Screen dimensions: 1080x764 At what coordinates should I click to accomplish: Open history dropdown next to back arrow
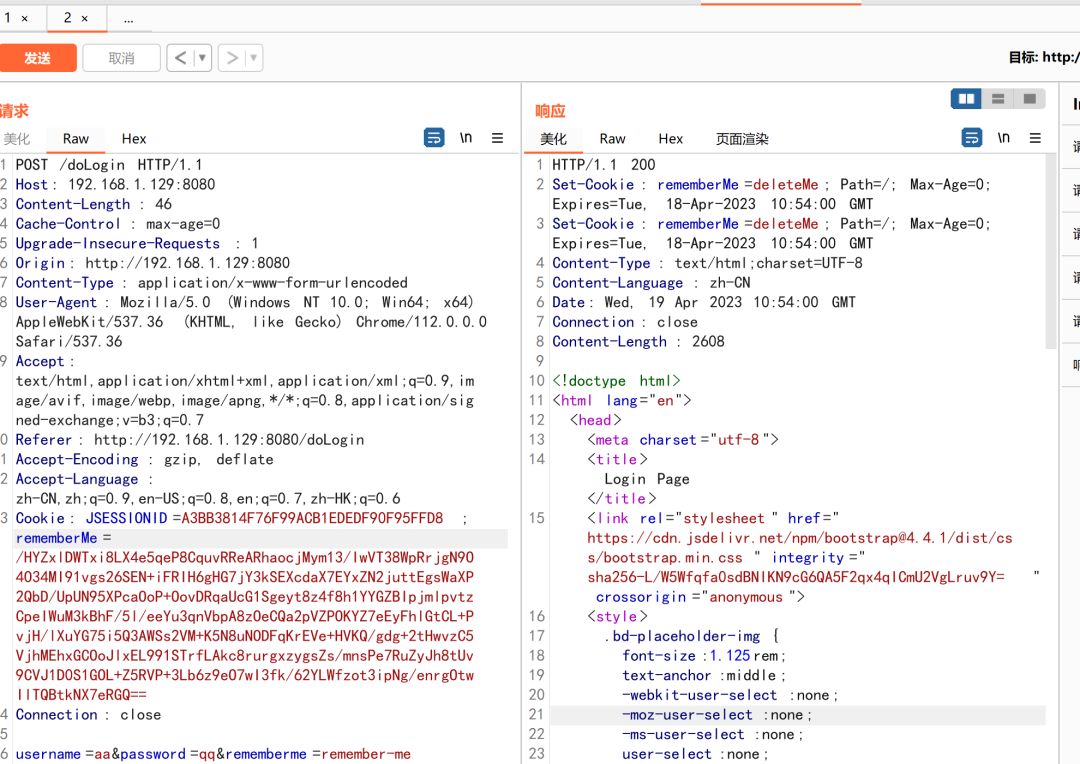(x=202, y=58)
